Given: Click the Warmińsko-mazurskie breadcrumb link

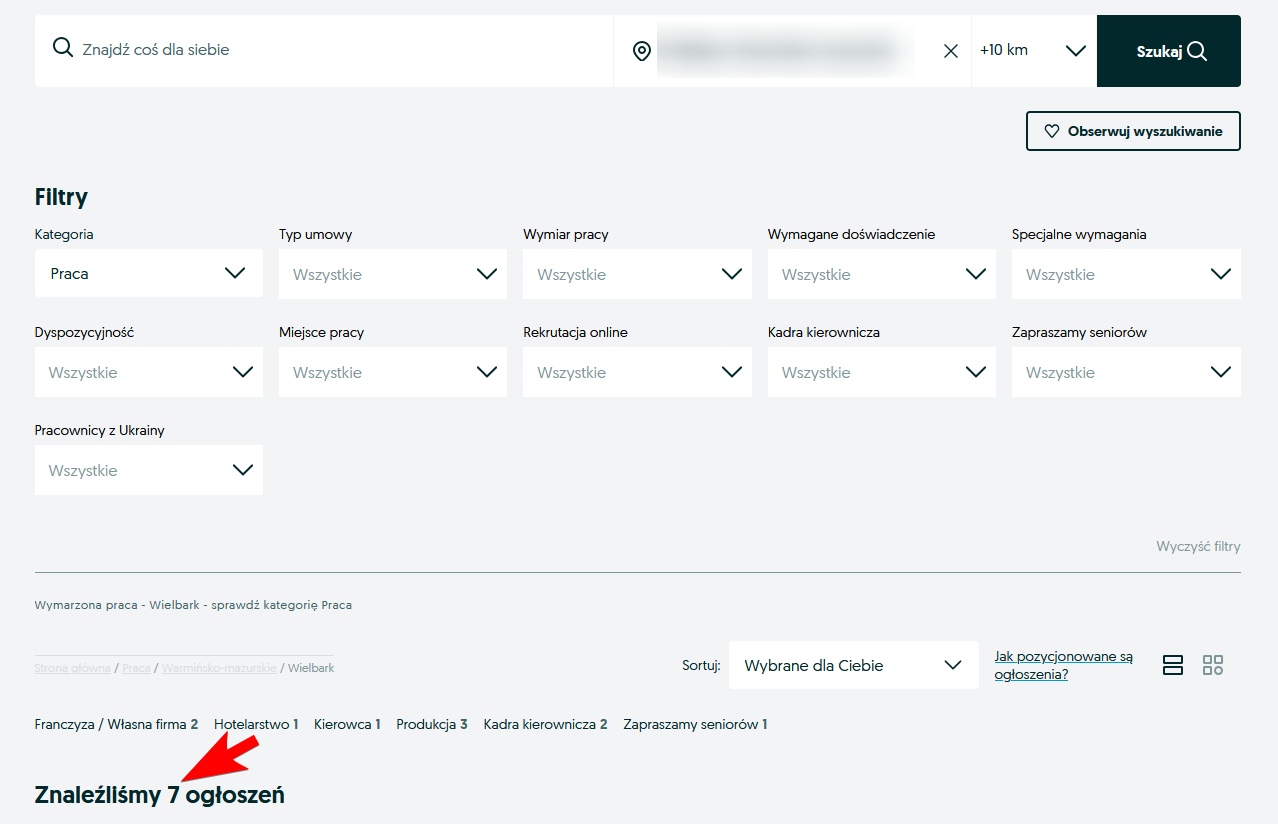Looking at the screenshot, I should [219, 668].
